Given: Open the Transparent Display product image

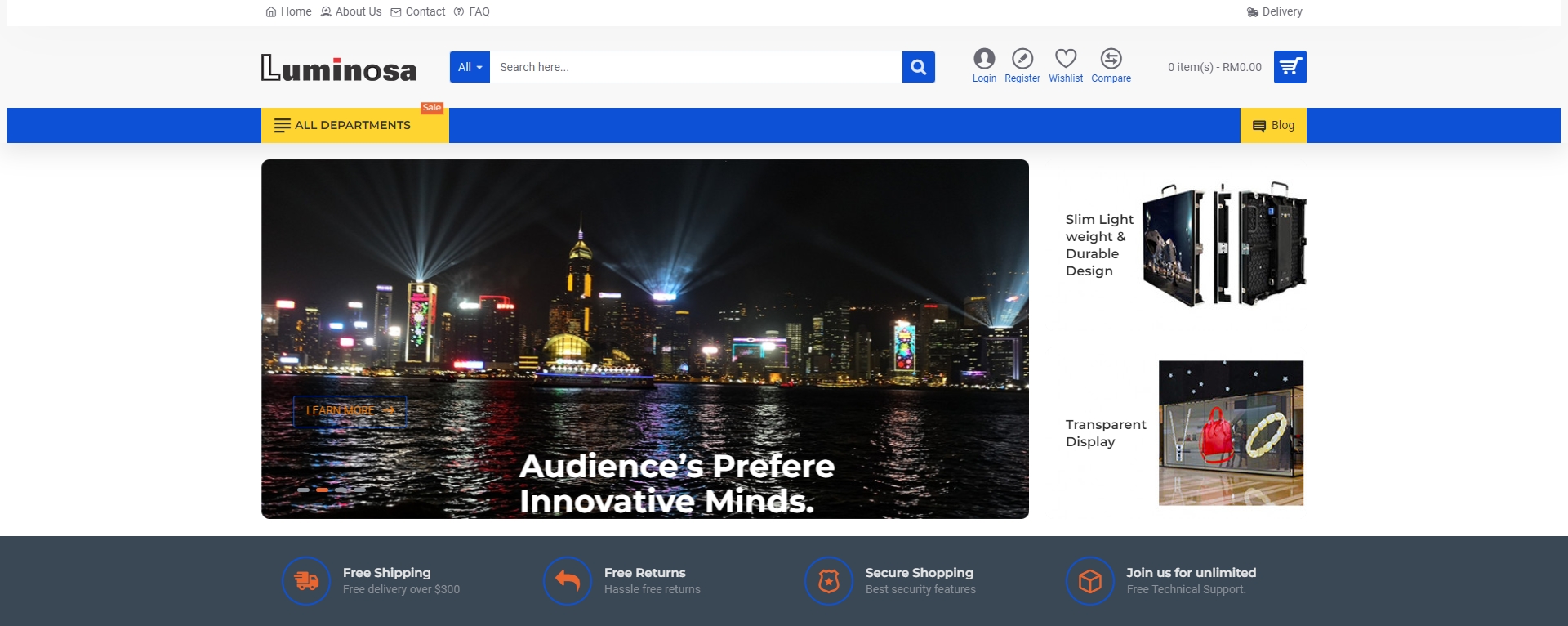Looking at the screenshot, I should (1231, 433).
